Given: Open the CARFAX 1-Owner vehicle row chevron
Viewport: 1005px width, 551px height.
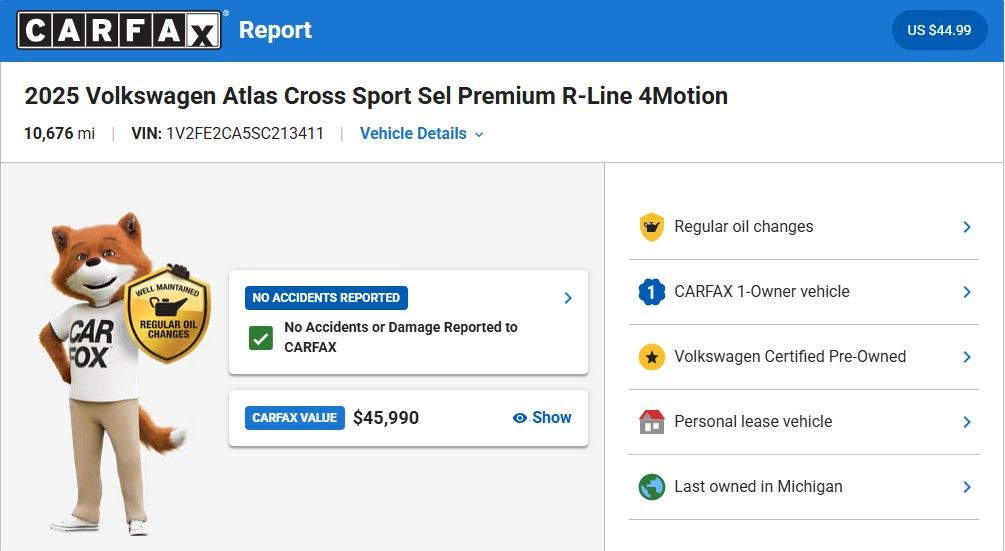Looking at the screenshot, I should pyautogui.click(x=967, y=292).
